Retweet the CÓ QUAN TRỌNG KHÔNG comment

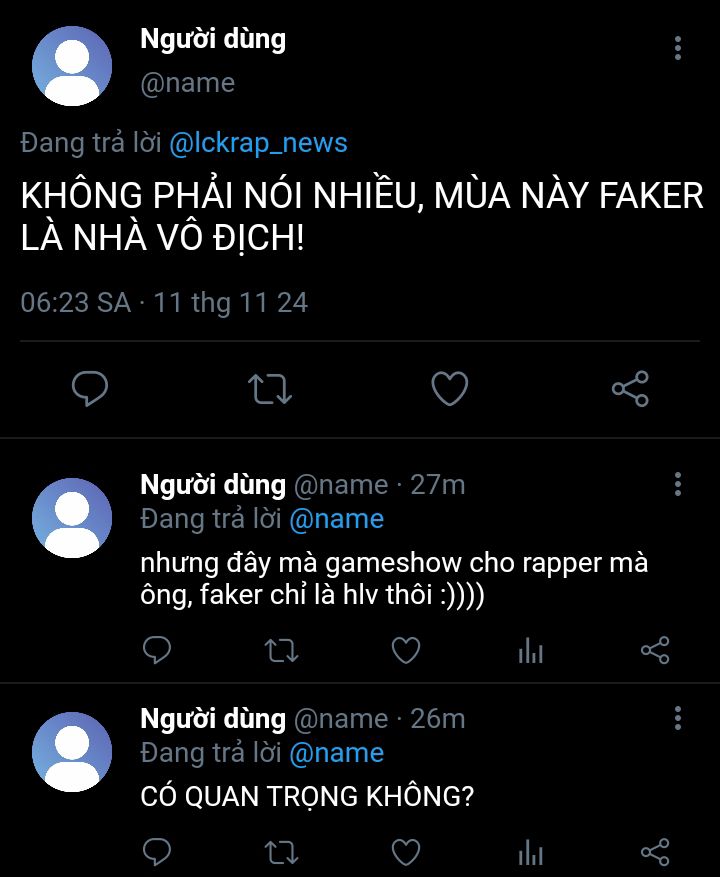[x=281, y=852]
